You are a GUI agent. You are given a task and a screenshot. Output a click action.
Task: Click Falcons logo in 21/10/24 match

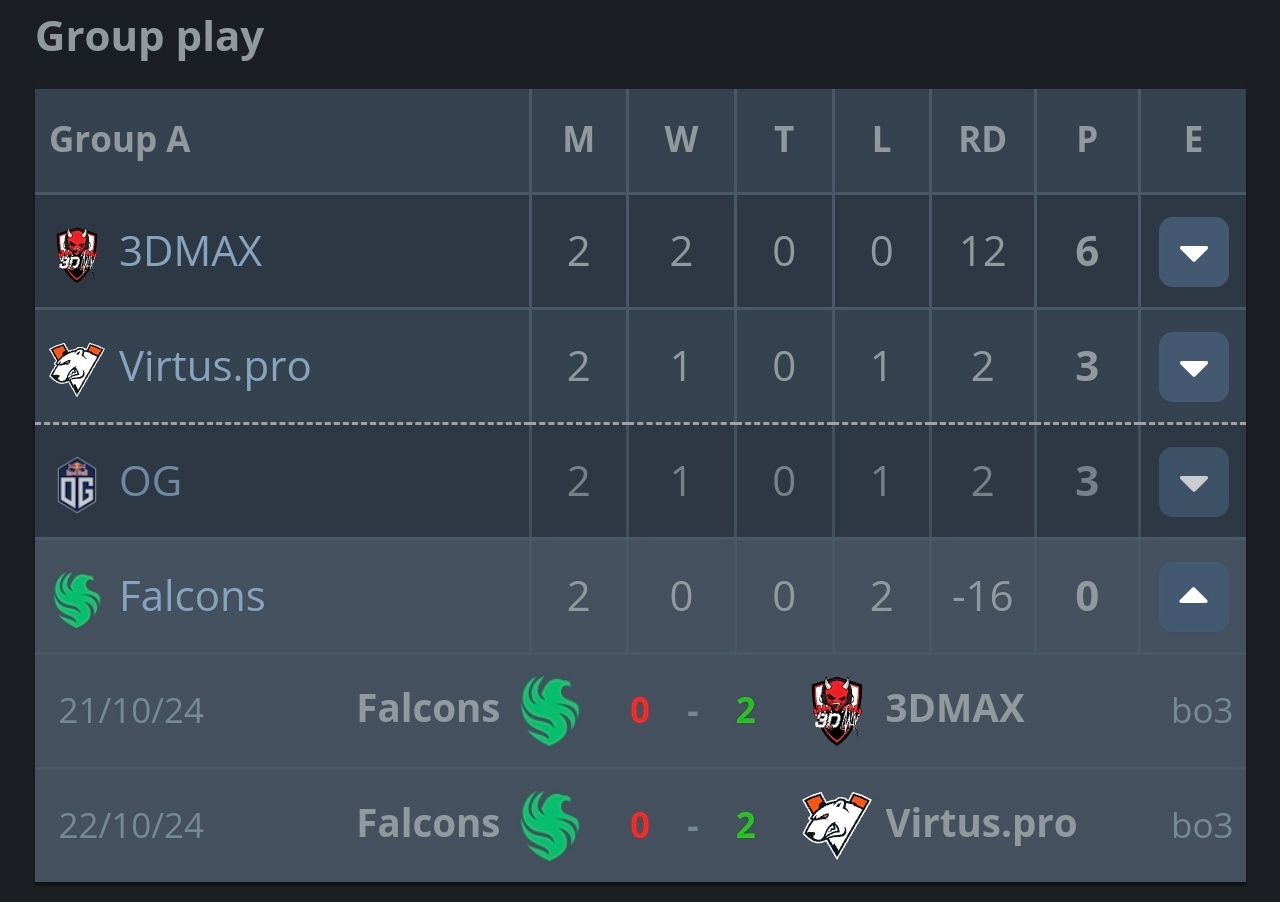550,711
